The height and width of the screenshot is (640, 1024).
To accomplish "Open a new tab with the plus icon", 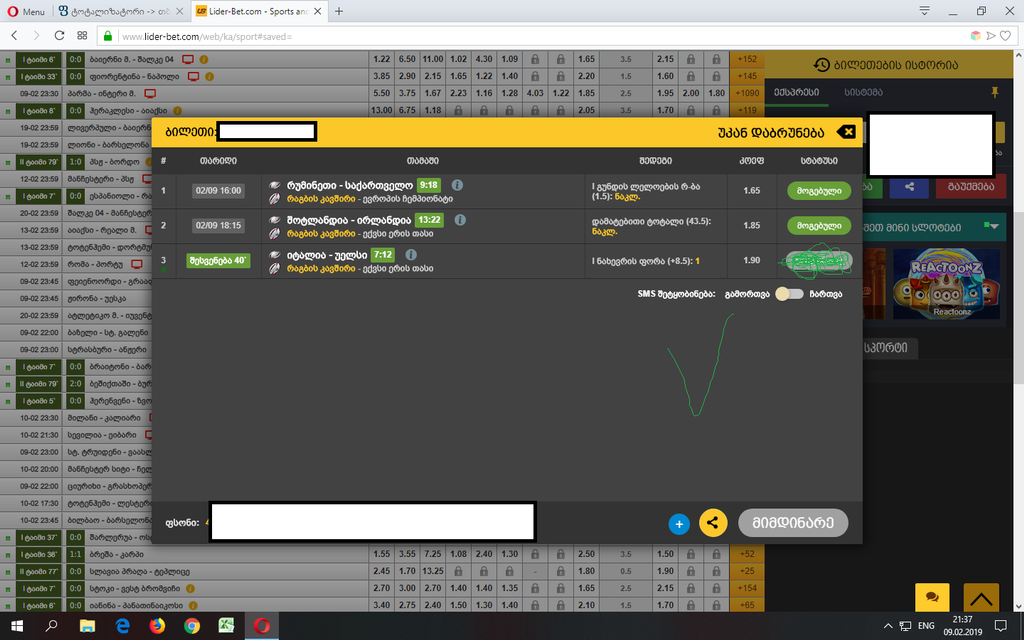I will [339, 11].
